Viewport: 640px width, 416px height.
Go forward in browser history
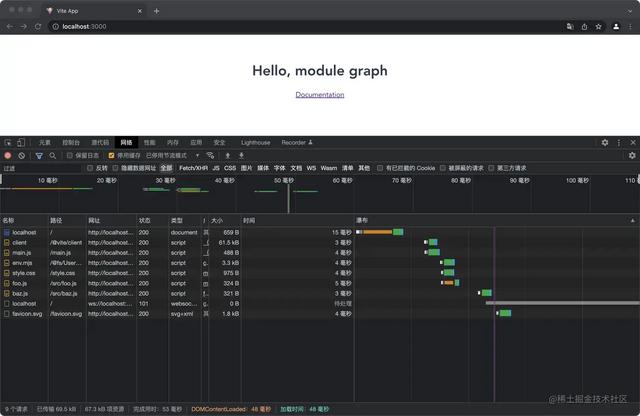pos(24,27)
